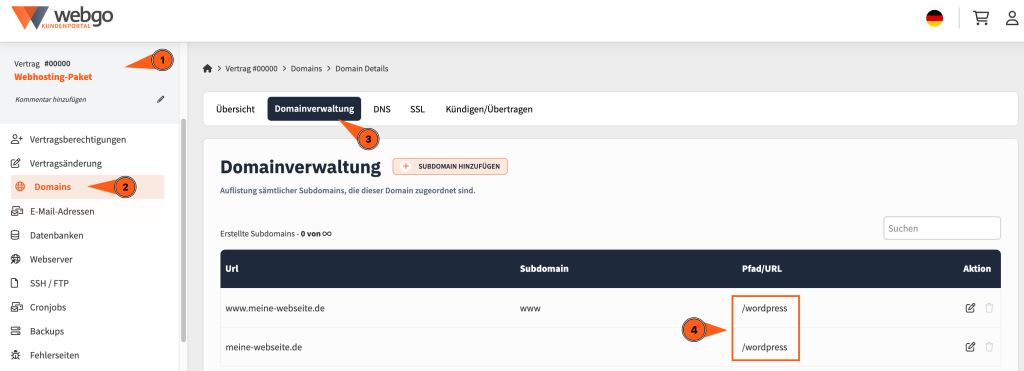Click the plus icon on Subdomain hinzufügen
The height and width of the screenshot is (371, 1024).
pyautogui.click(x=405, y=167)
